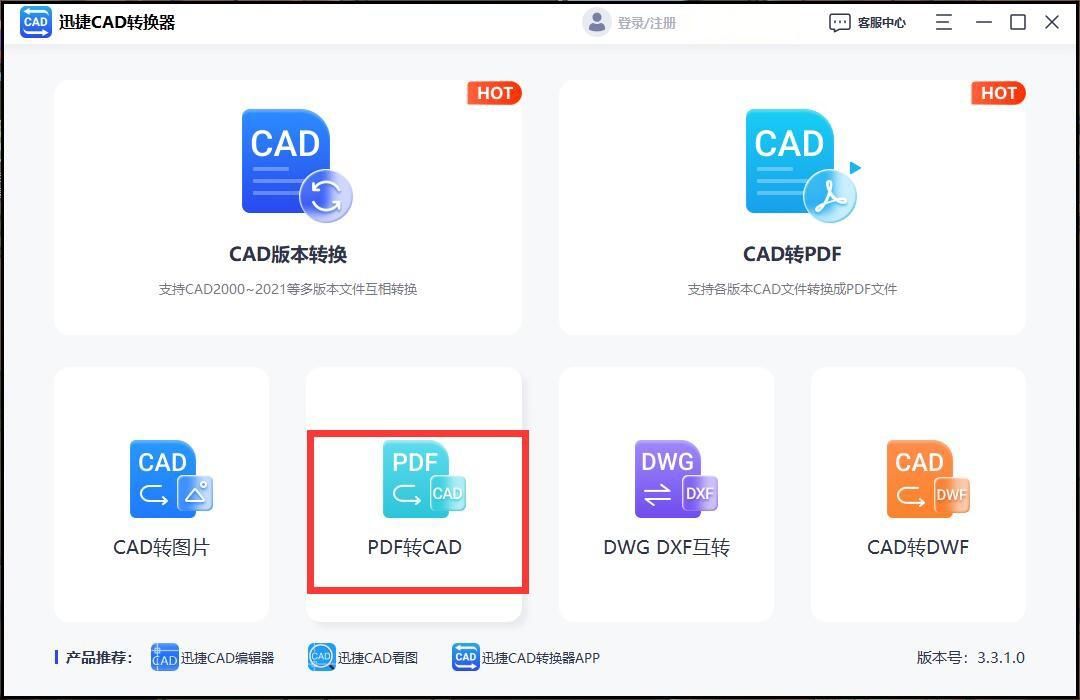Click the CAD logo in the title bar

click(x=35, y=21)
